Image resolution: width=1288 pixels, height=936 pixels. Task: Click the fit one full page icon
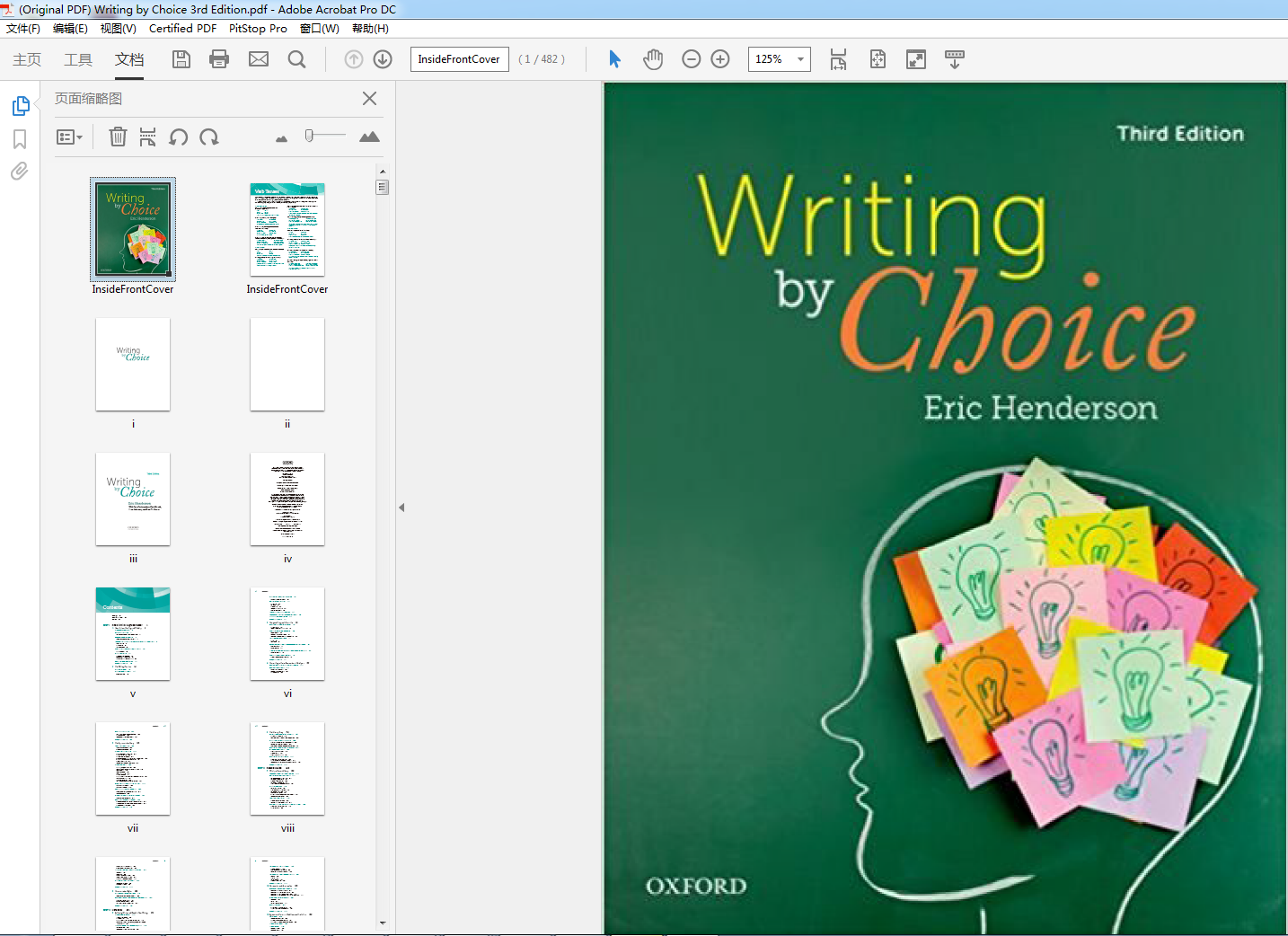878,59
